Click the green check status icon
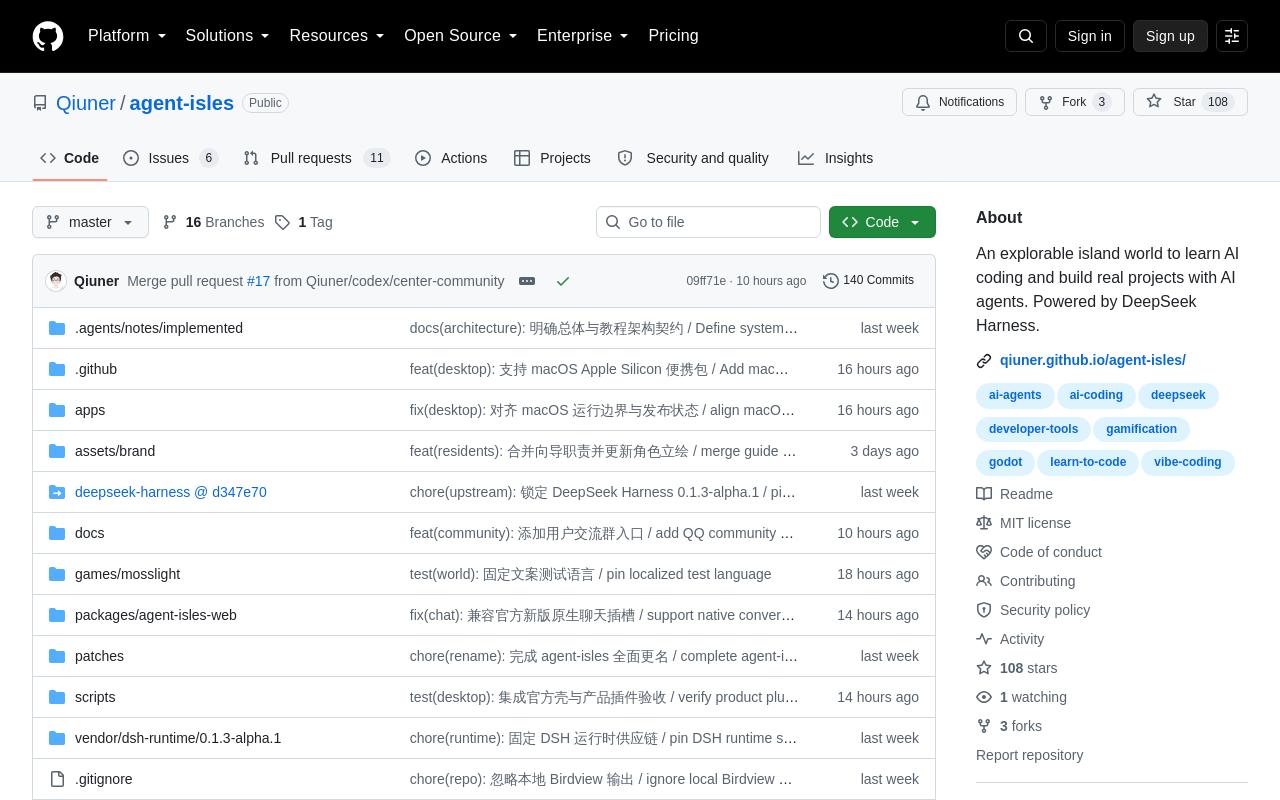The height and width of the screenshot is (800, 1280). 563,281
